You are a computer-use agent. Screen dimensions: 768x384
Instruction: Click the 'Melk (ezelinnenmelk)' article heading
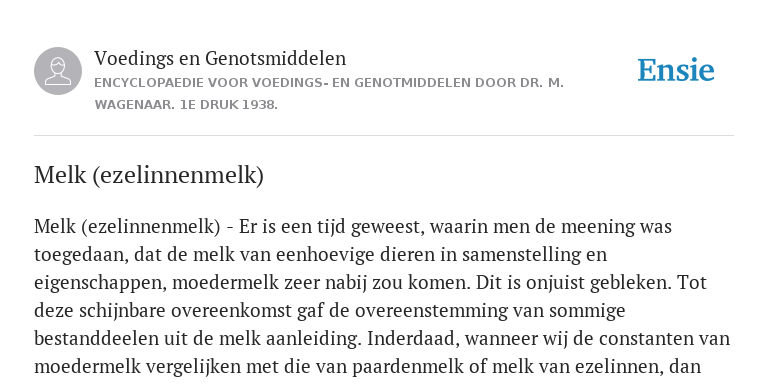tap(149, 175)
